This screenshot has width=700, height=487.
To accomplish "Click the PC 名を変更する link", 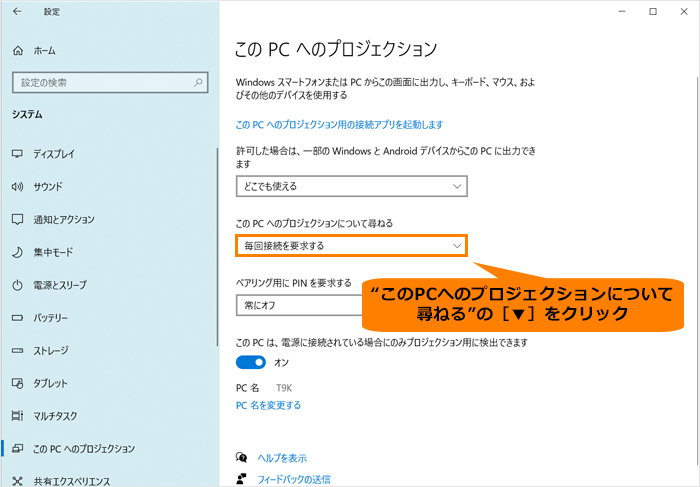I will (268, 405).
